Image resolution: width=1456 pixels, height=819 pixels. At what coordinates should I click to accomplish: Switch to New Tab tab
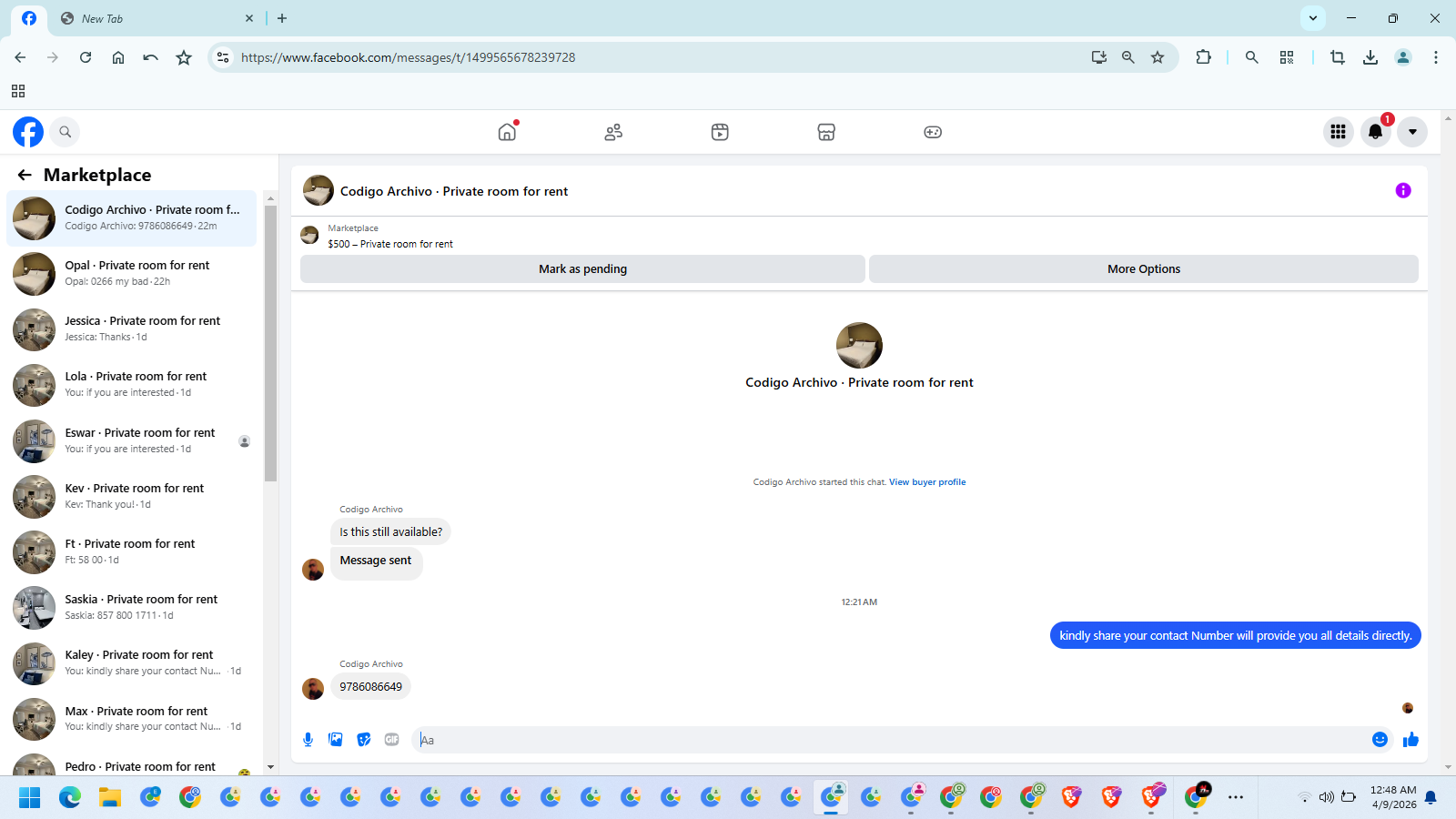tap(155, 18)
